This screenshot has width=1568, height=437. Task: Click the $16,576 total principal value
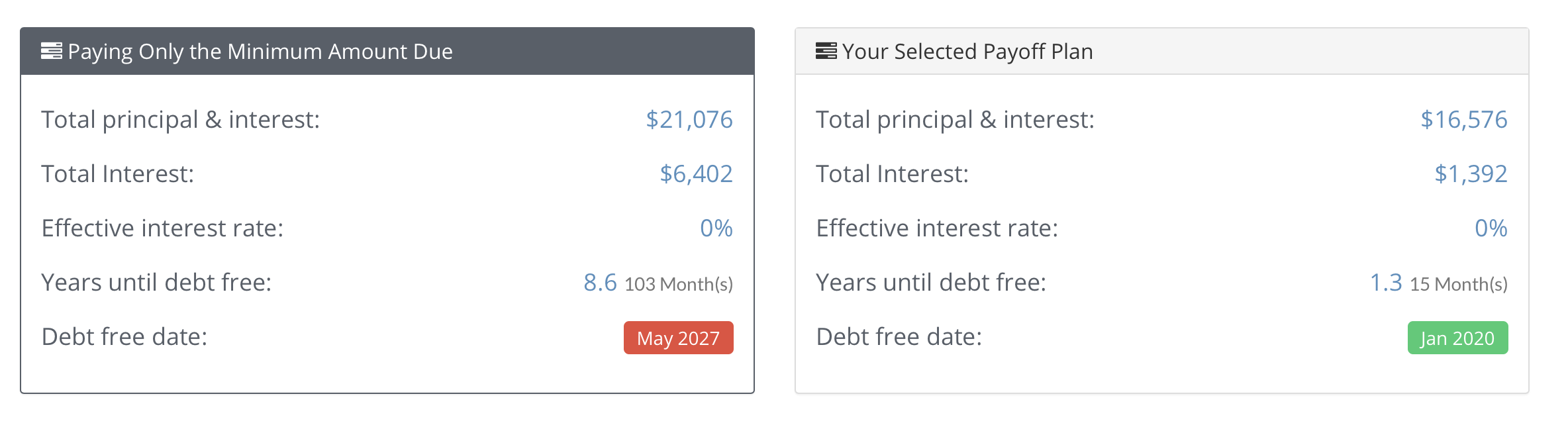pos(1464,120)
